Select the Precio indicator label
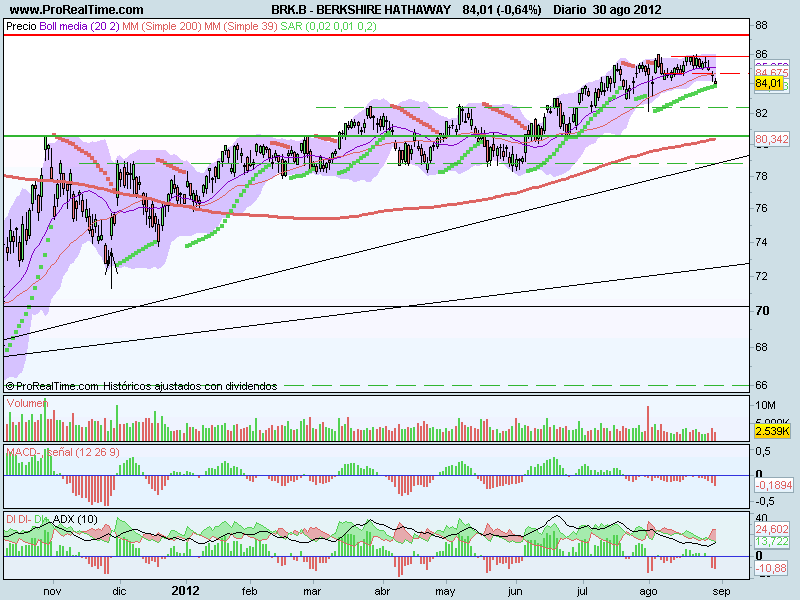This screenshot has height=600, width=800. [x=21, y=26]
